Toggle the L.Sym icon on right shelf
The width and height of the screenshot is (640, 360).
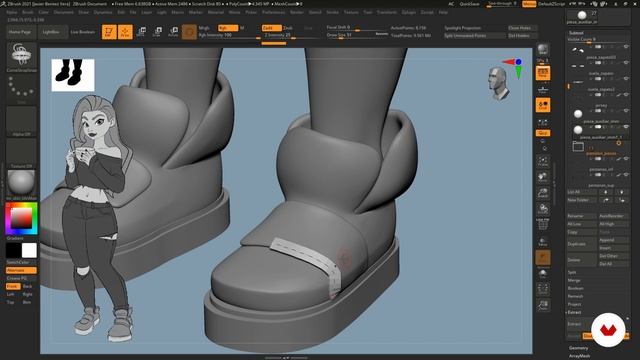(543, 121)
